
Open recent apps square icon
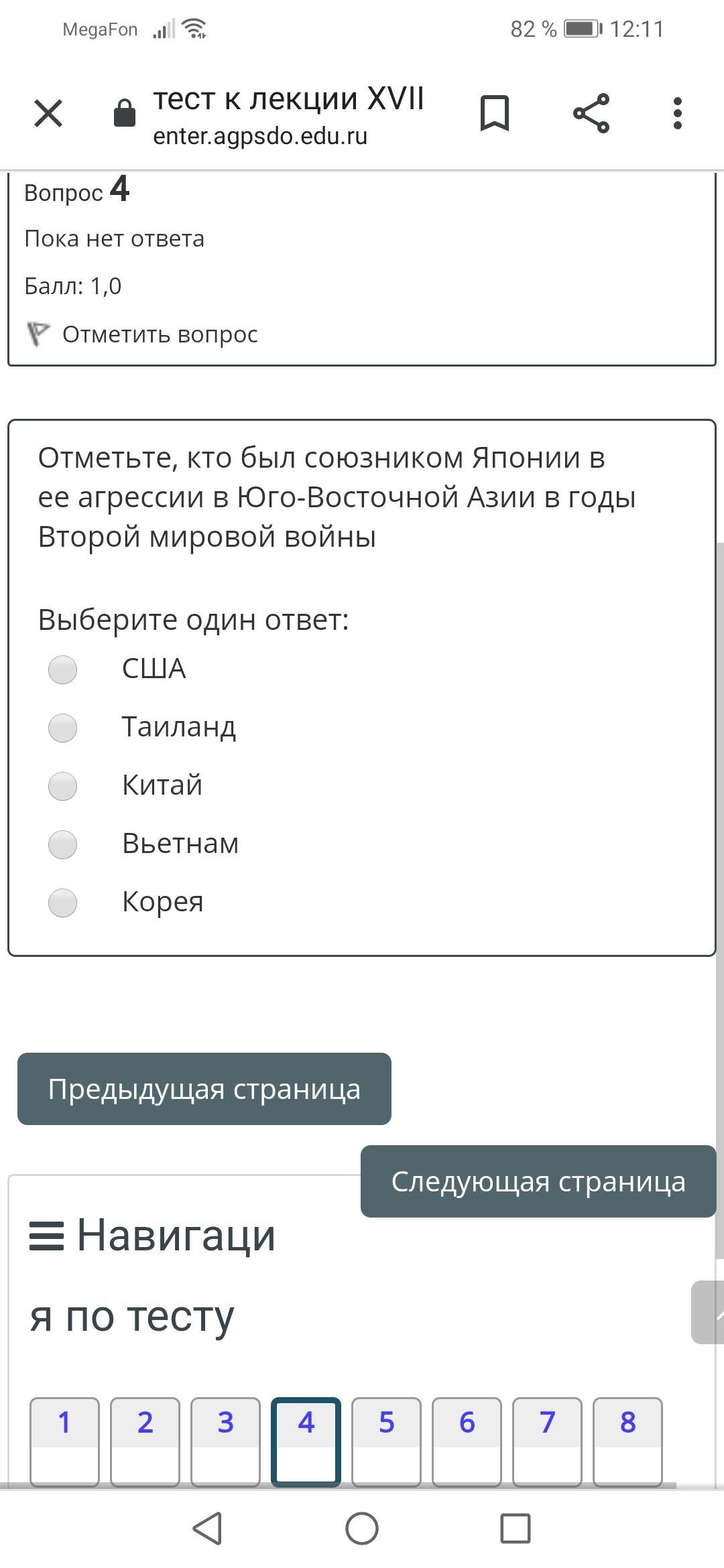(x=516, y=1528)
